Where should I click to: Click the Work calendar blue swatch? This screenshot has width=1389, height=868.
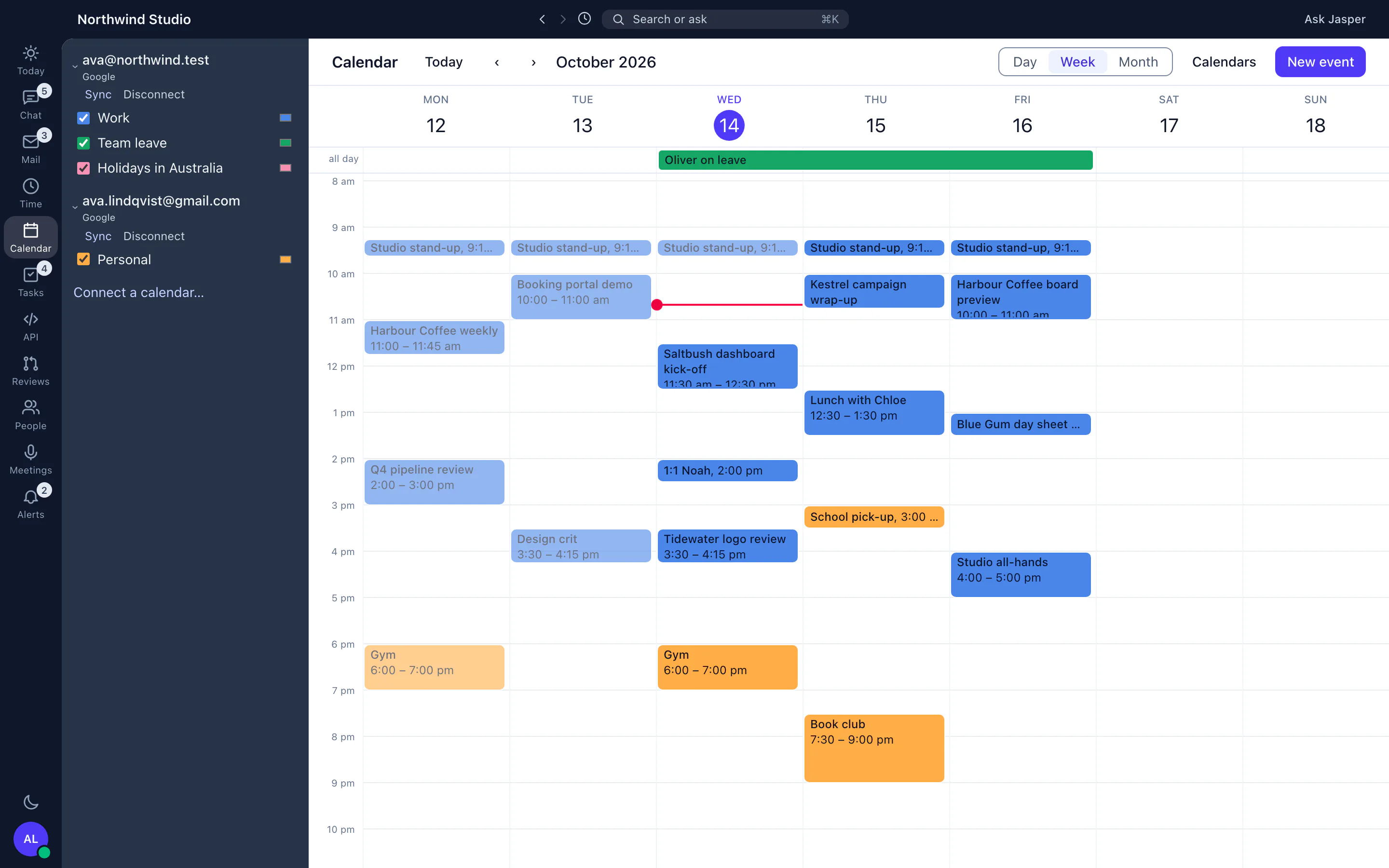285,118
